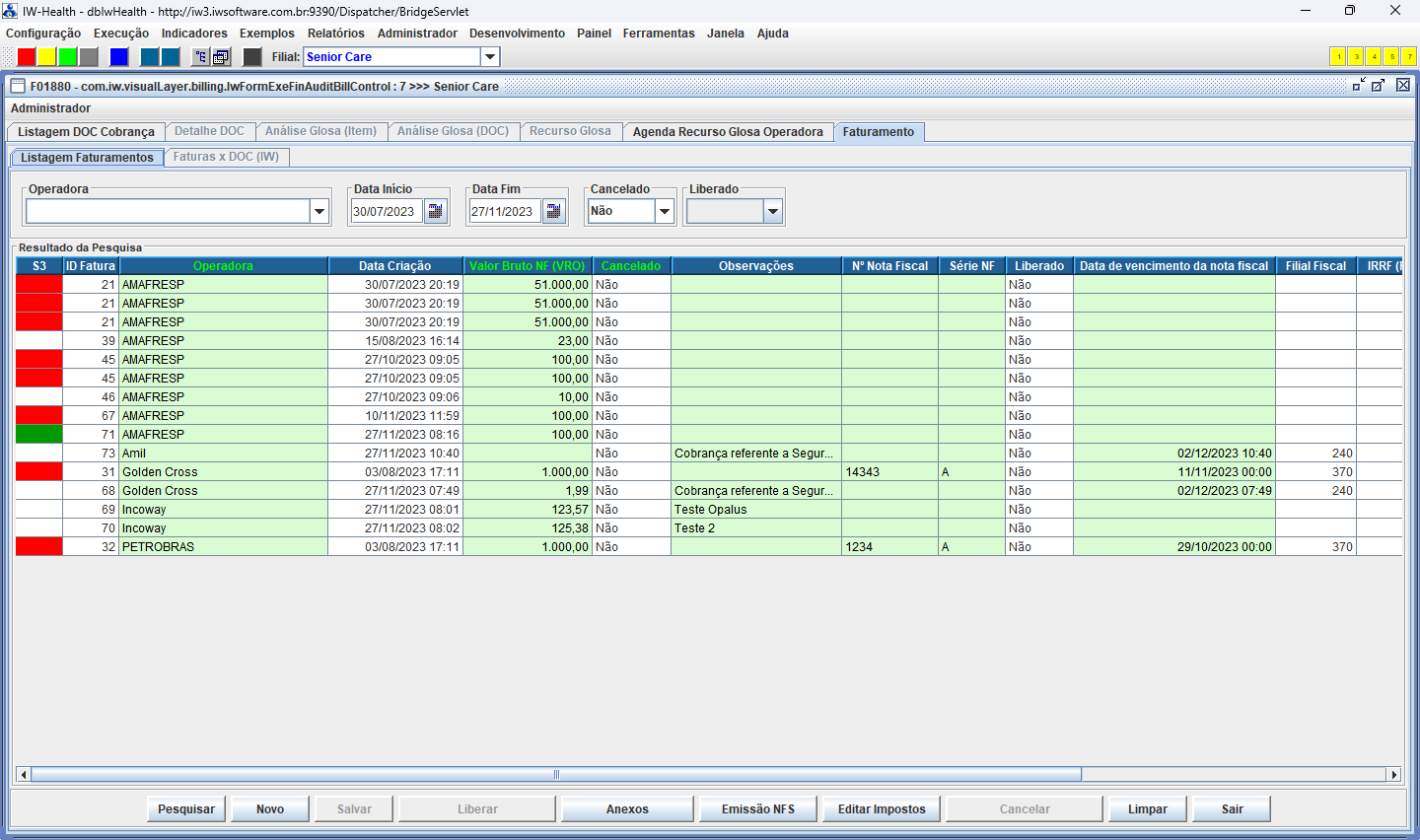Click the Incoway row with value 125,38

coord(709,528)
